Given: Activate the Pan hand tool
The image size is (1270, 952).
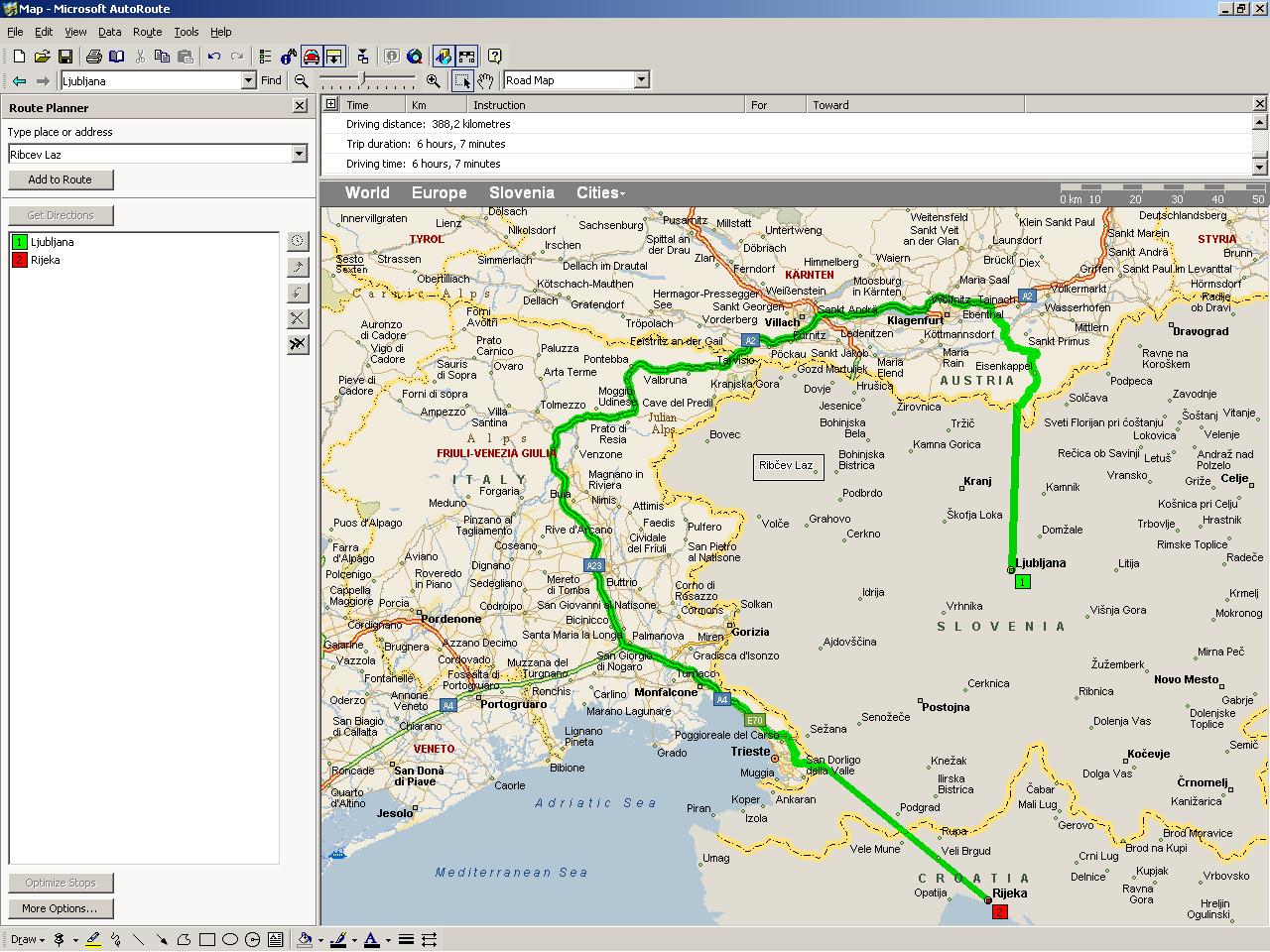Looking at the screenshot, I should [486, 81].
